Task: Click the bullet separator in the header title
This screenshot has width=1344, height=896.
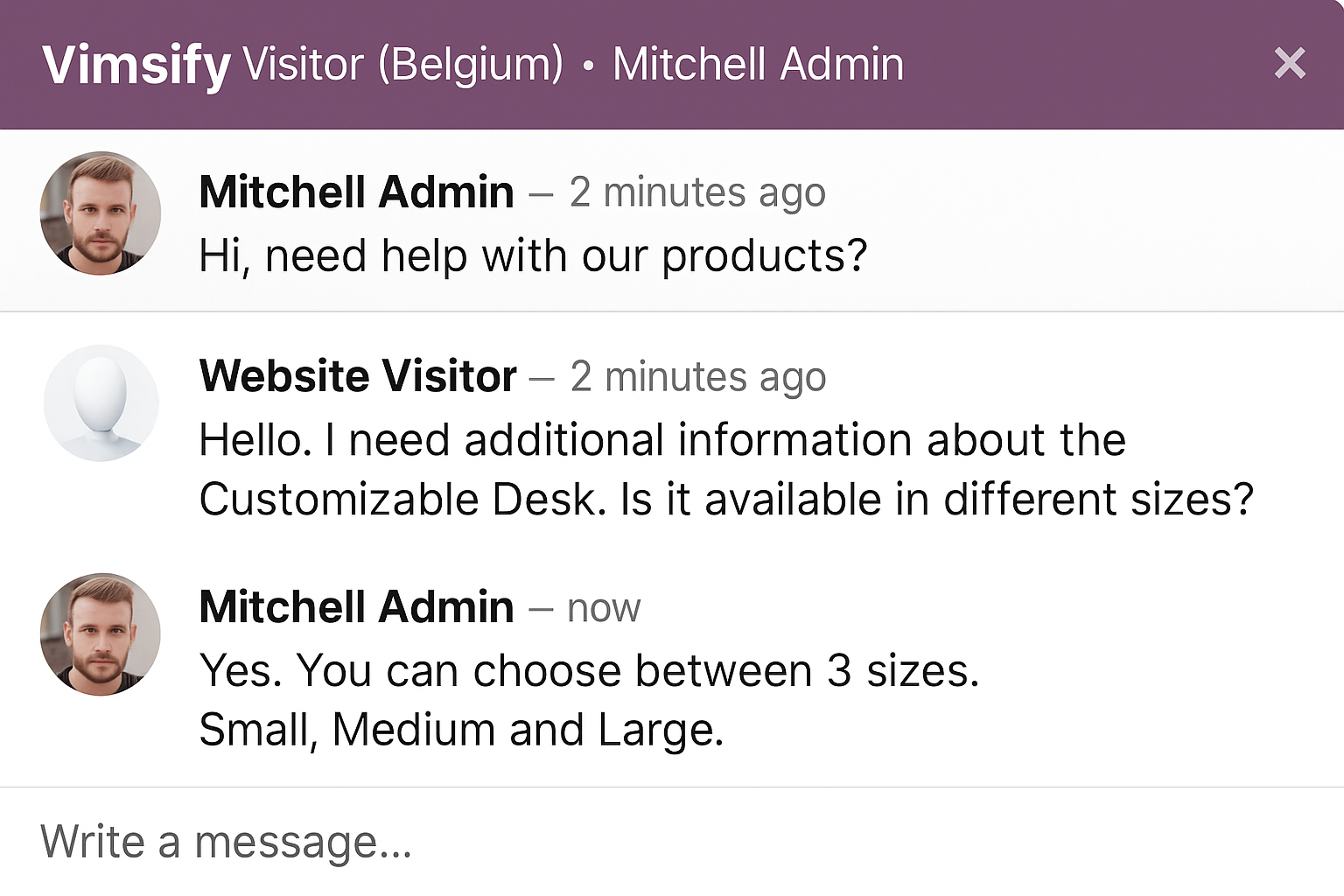Action: coord(588,66)
